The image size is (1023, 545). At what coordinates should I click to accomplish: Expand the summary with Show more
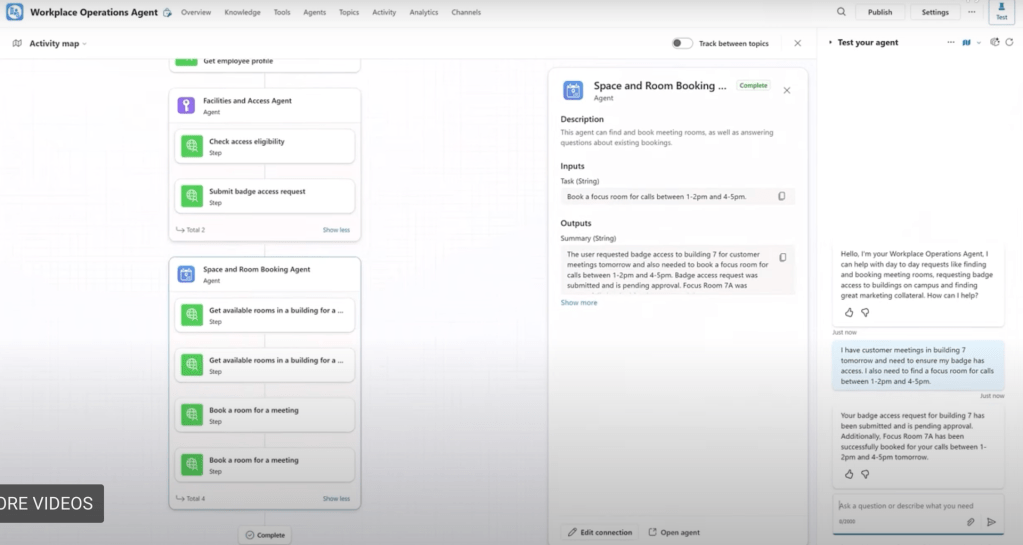(x=579, y=302)
